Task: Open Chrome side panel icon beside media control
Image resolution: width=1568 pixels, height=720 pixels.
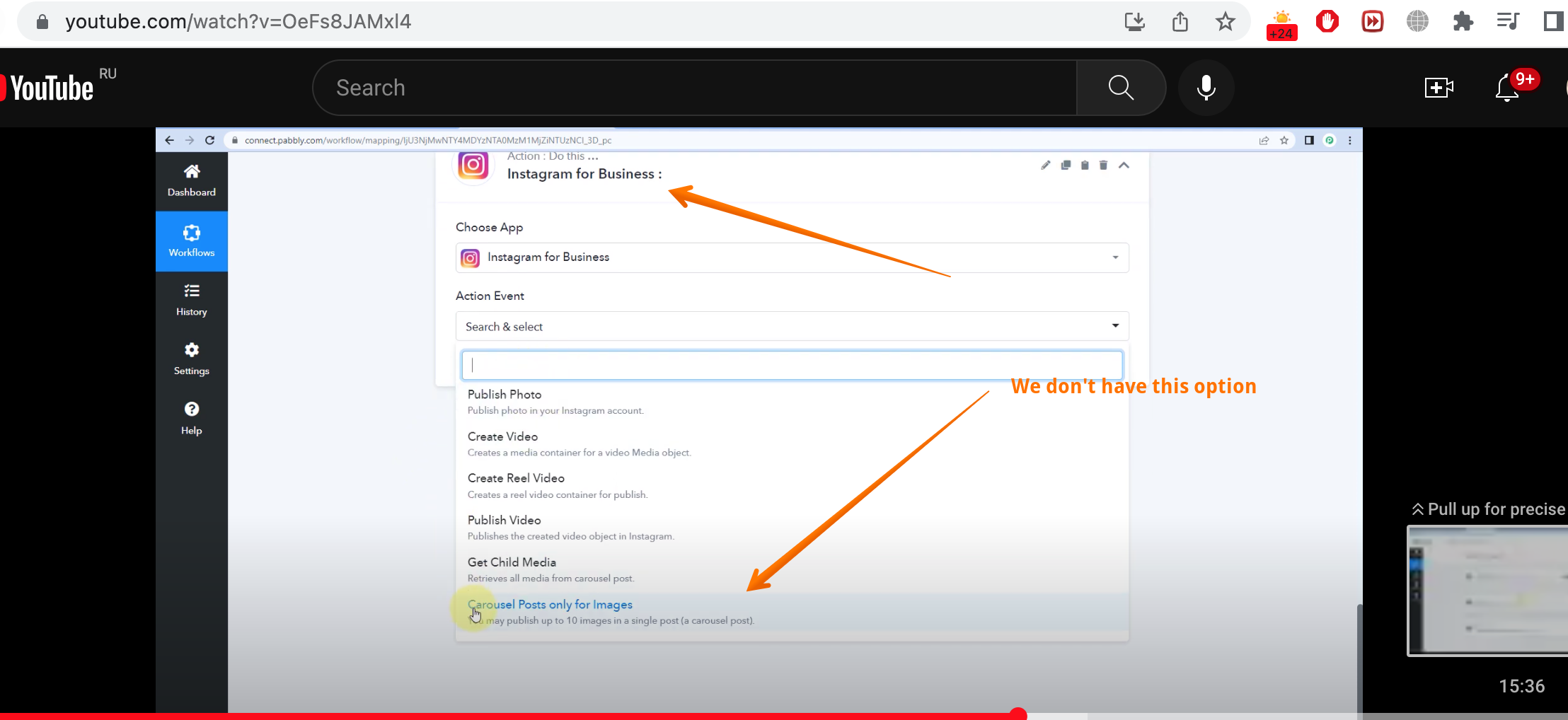Action: tap(1553, 22)
